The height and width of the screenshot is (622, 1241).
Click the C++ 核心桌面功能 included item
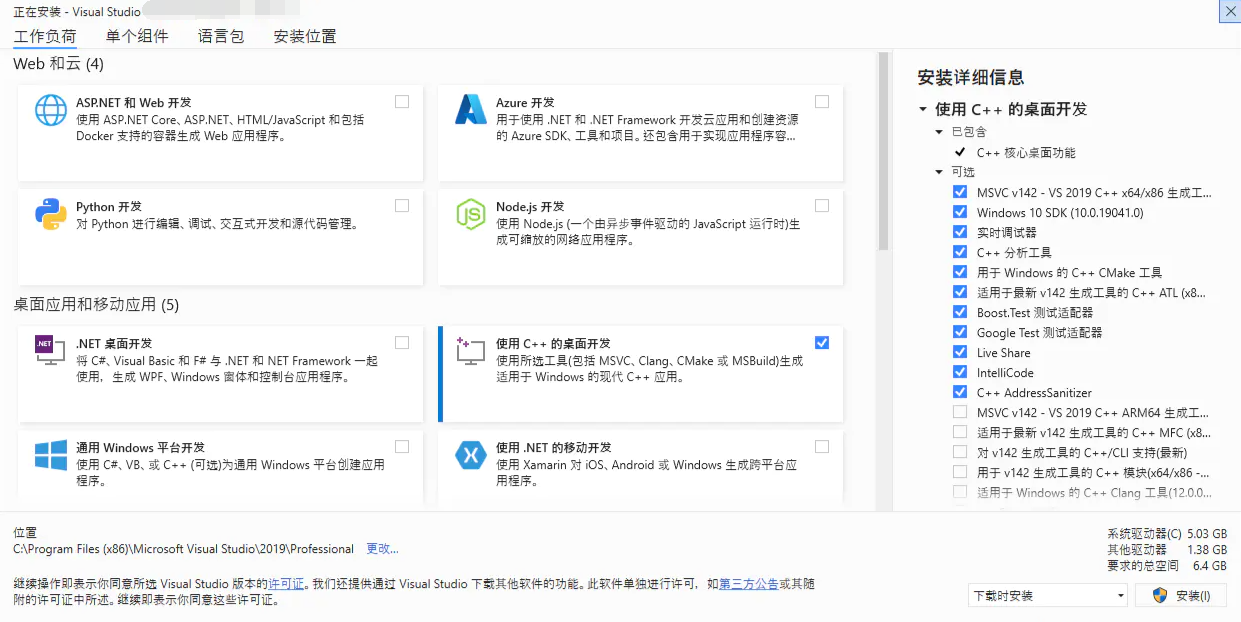1026,152
